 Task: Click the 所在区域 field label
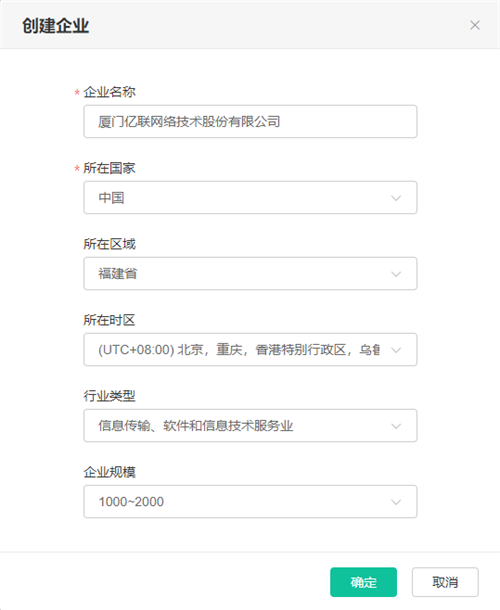(109, 244)
